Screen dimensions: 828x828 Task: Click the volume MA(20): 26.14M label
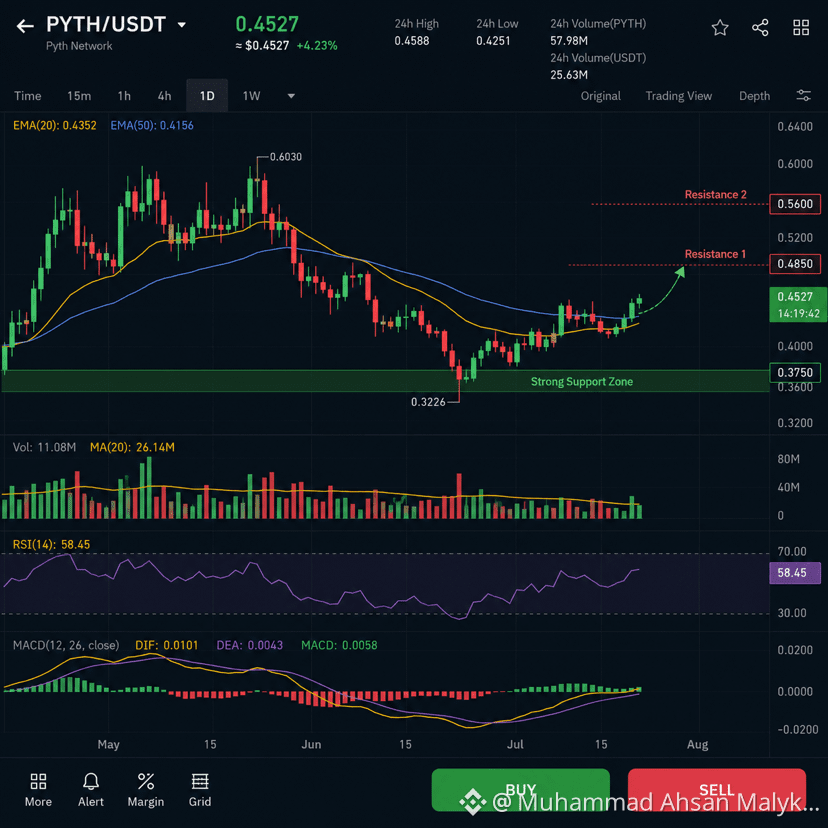(x=132, y=447)
